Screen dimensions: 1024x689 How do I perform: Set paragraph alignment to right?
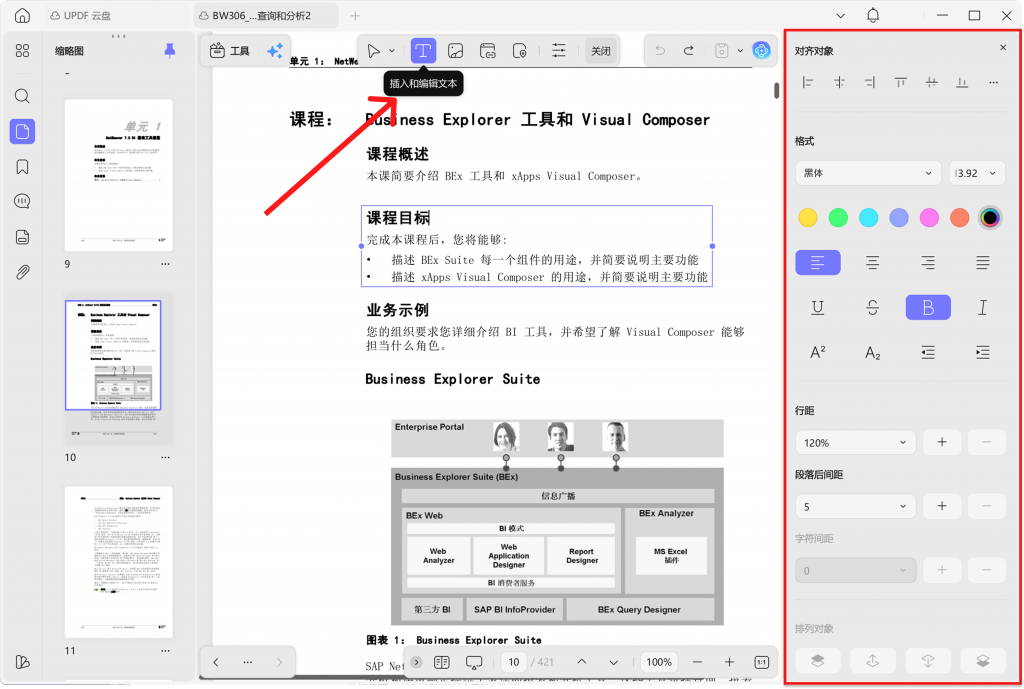[927, 263]
